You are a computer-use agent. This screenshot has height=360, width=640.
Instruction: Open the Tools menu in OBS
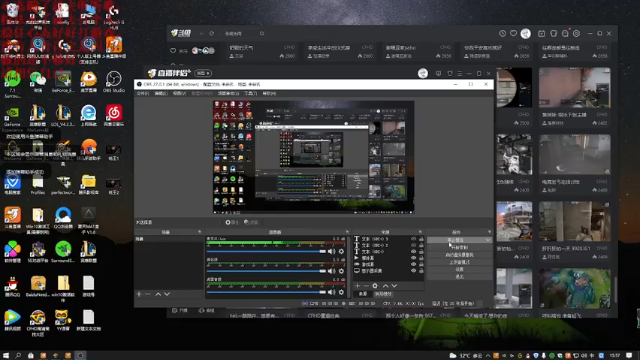tap(250, 93)
